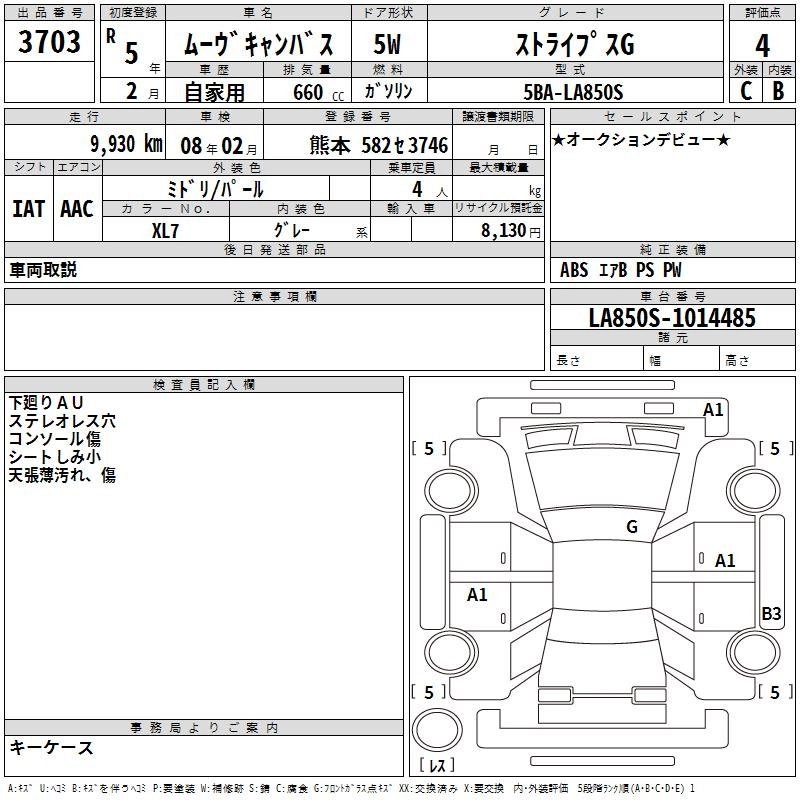Click the ドア形状 header
Viewport: 800px width, 800px height.
point(389,12)
